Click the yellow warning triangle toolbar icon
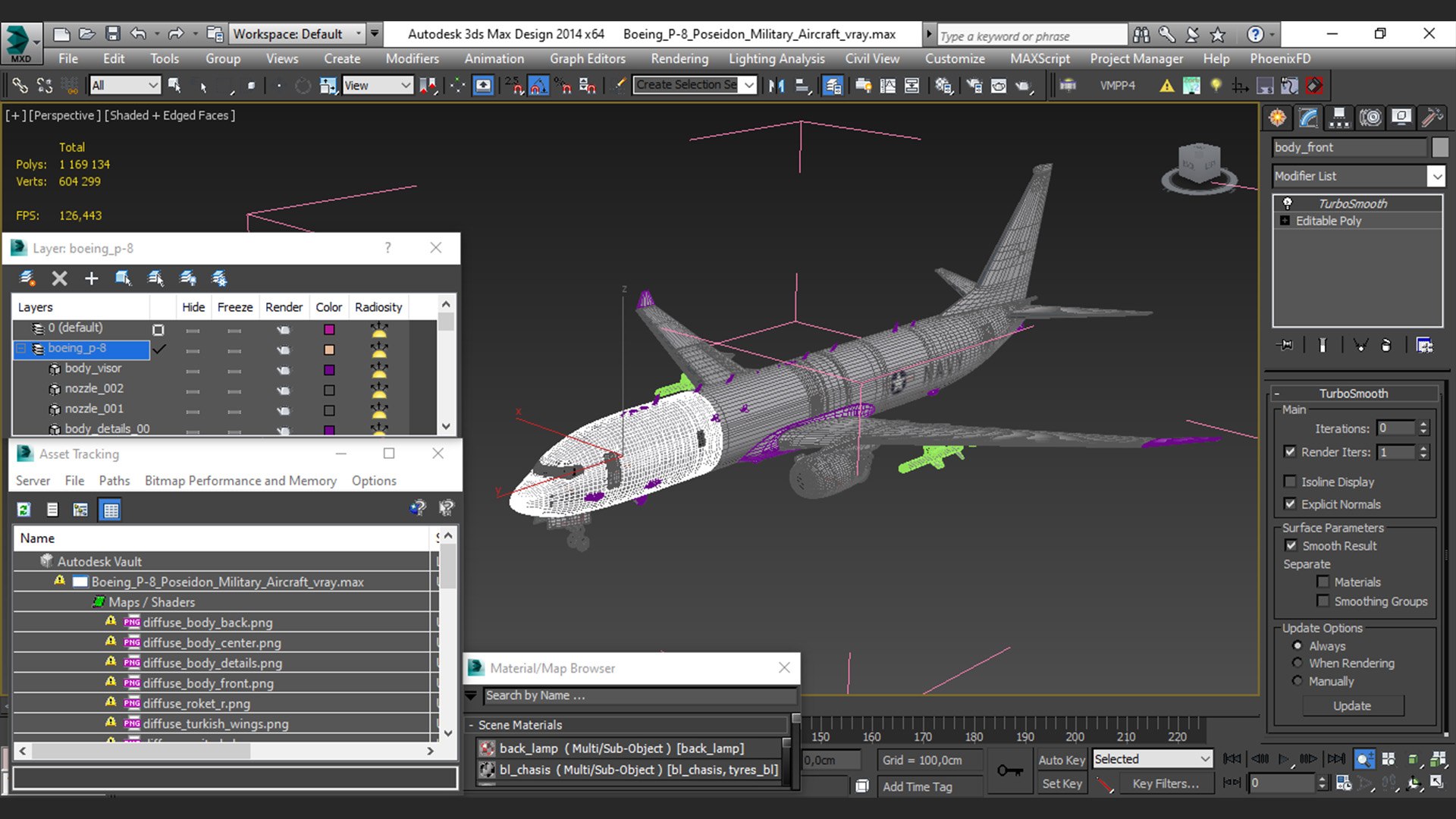Screen dimensions: 1456x819 [x=1166, y=85]
